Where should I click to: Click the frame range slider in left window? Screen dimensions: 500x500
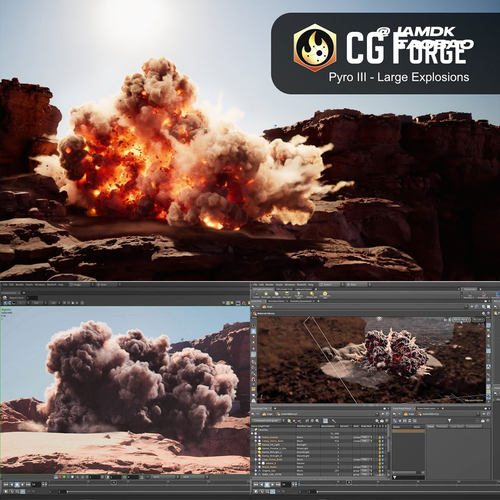(158, 492)
